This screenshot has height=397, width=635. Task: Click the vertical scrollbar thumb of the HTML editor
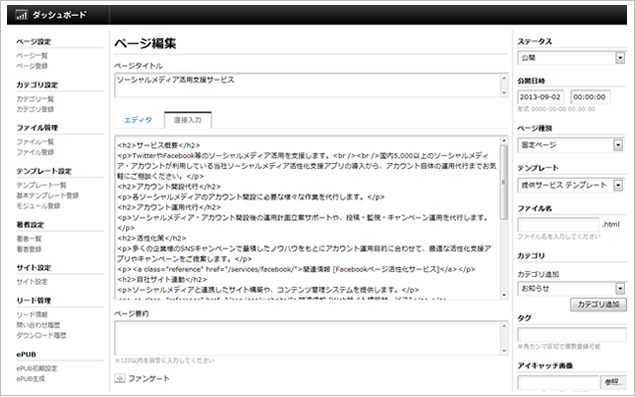504,182
